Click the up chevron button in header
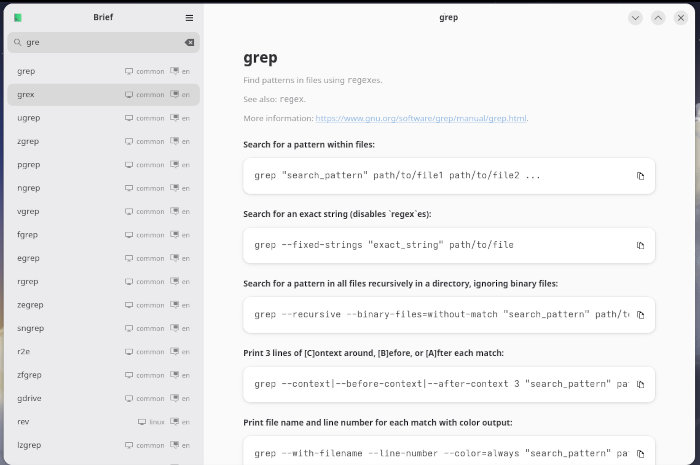700x465 pixels. click(658, 18)
